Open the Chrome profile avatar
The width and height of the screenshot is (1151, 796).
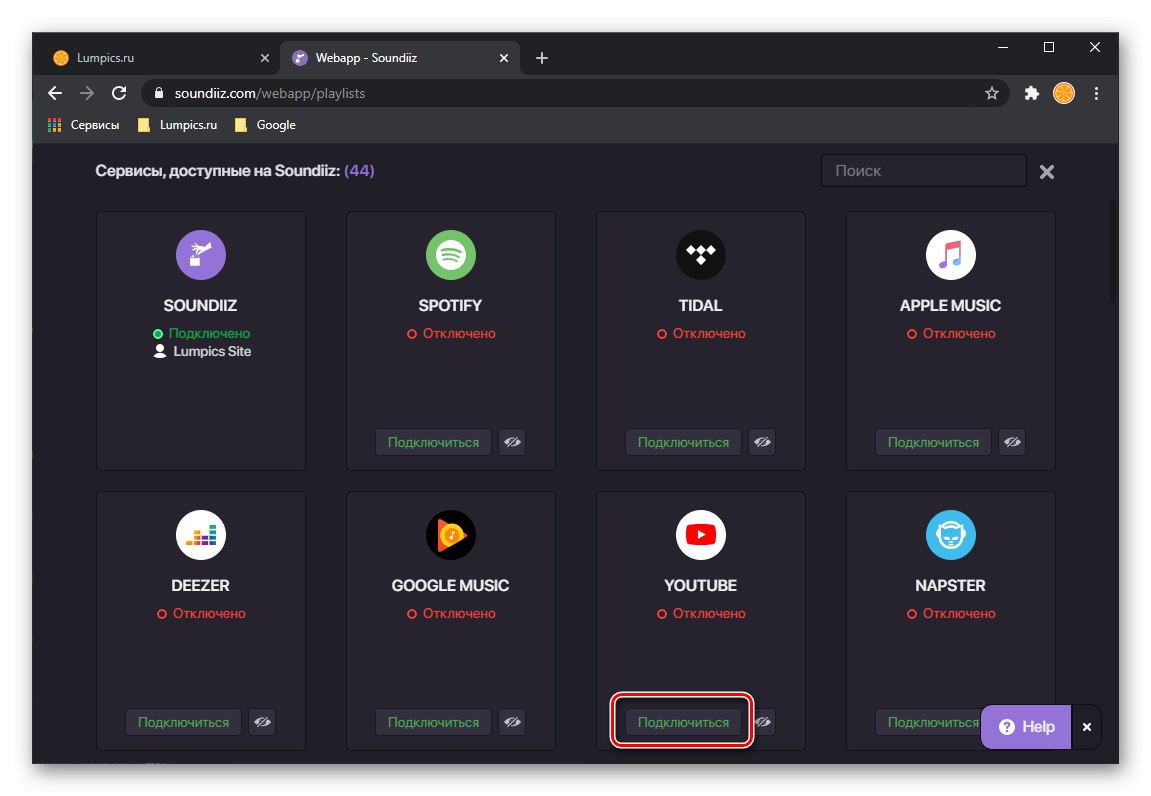1064,93
